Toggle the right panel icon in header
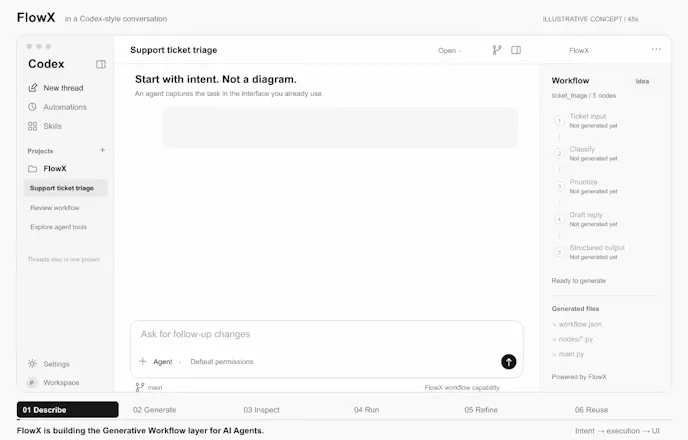 coord(516,50)
